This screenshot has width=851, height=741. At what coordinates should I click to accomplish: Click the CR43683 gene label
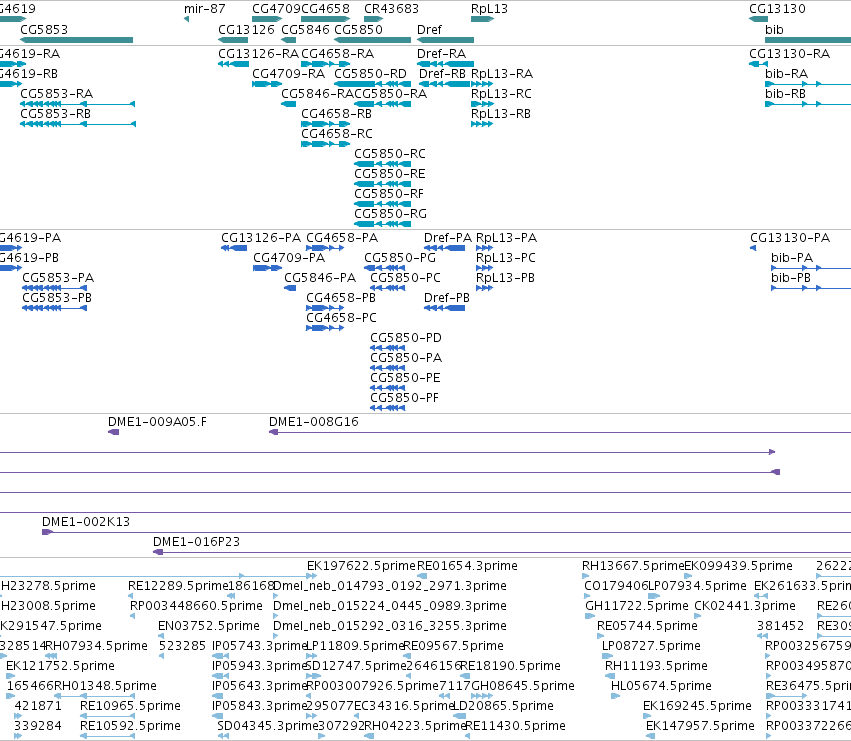point(391,9)
